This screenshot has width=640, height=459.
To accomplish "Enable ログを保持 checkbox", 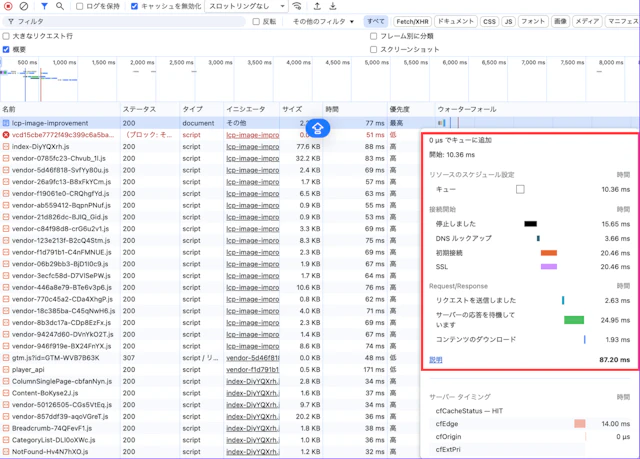I will [x=80, y=6].
